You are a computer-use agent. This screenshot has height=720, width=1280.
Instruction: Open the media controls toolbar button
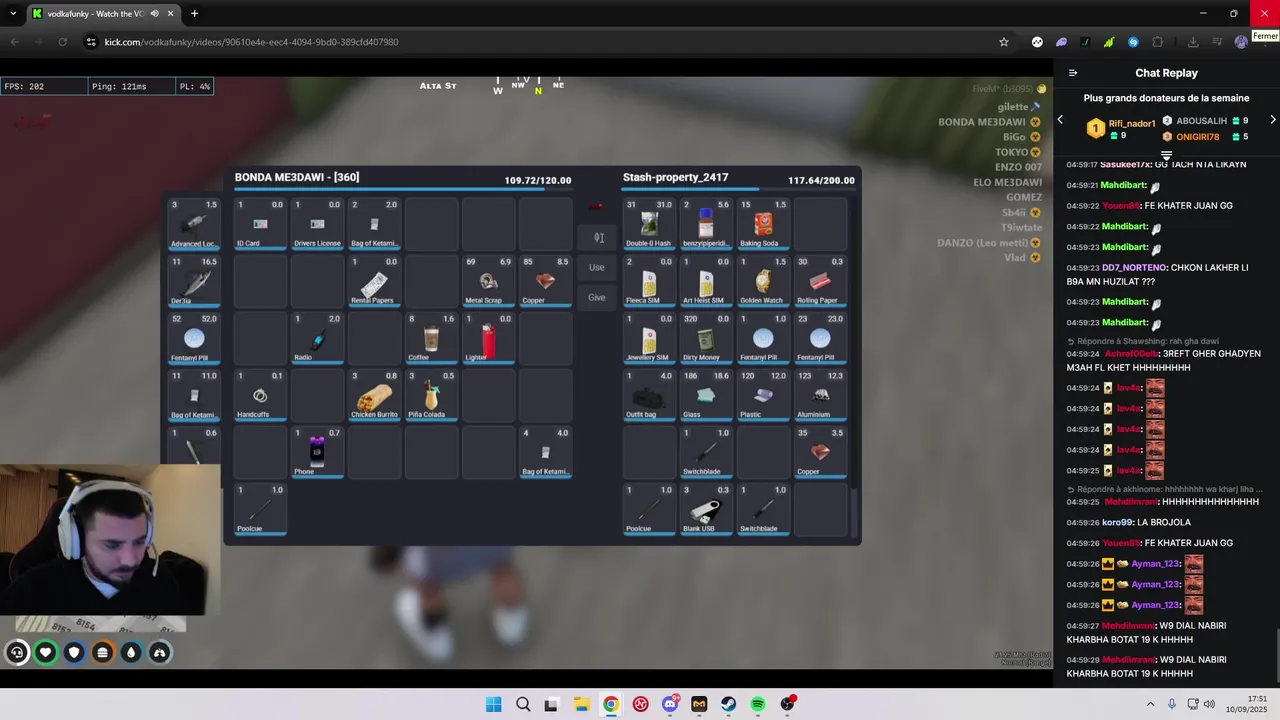click(x=1217, y=42)
